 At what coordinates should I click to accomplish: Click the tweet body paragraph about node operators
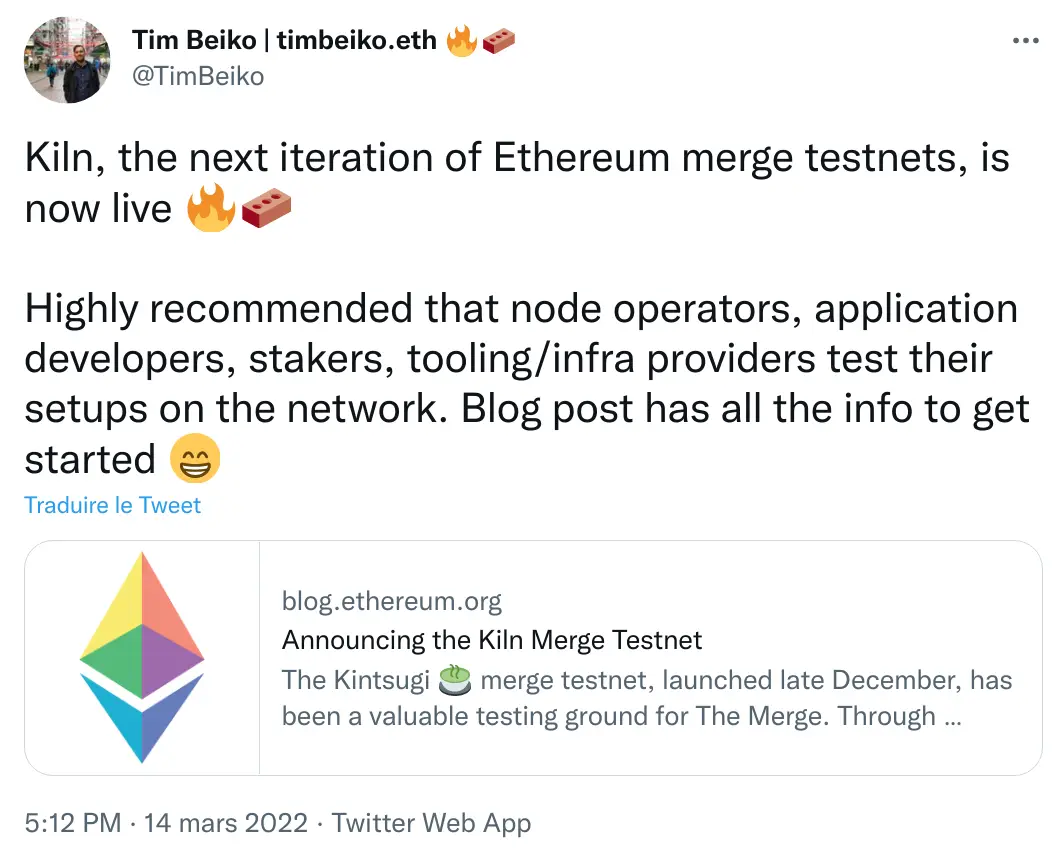coord(520,358)
